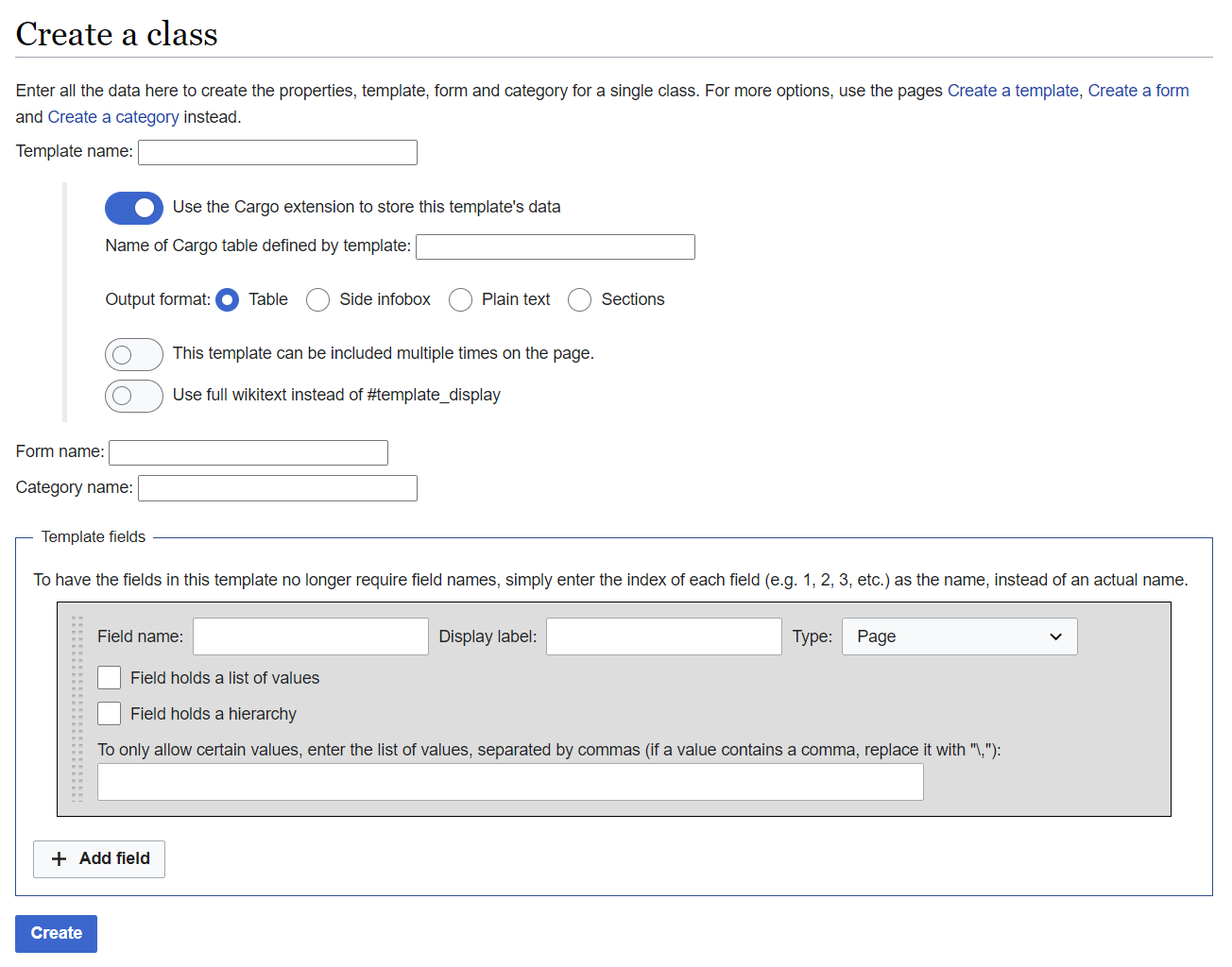Select Plain text output format
Screen dimensions: 1232x967
461,300
